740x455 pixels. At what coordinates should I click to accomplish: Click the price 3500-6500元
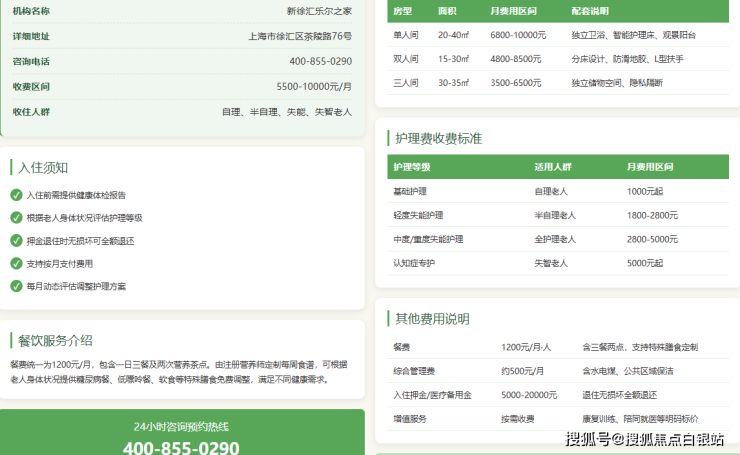tap(515, 83)
